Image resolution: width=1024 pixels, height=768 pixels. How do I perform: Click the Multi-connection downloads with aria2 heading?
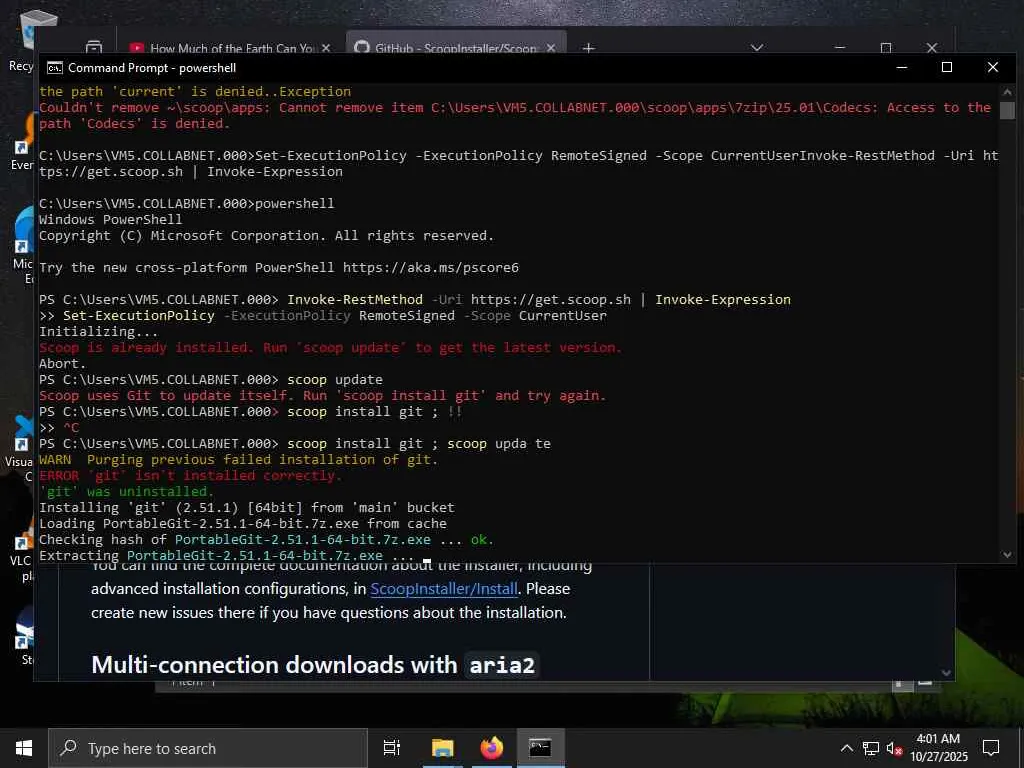click(313, 664)
